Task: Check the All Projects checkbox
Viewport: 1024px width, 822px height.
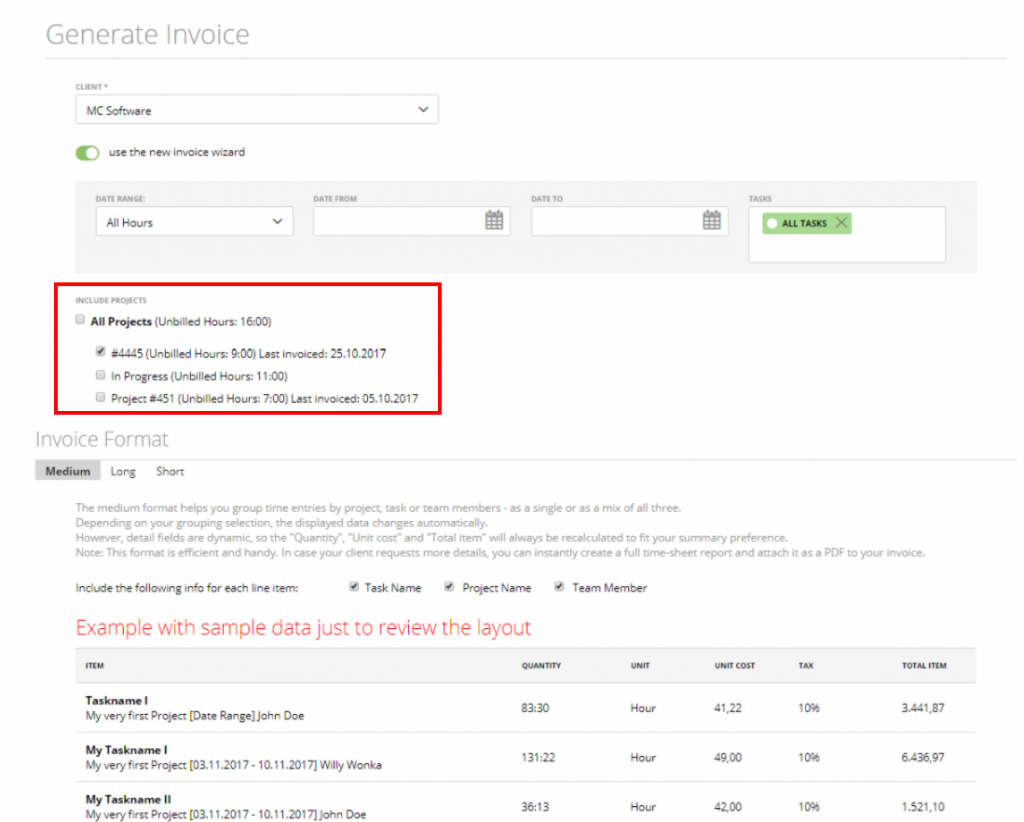Action: (80, 319)
